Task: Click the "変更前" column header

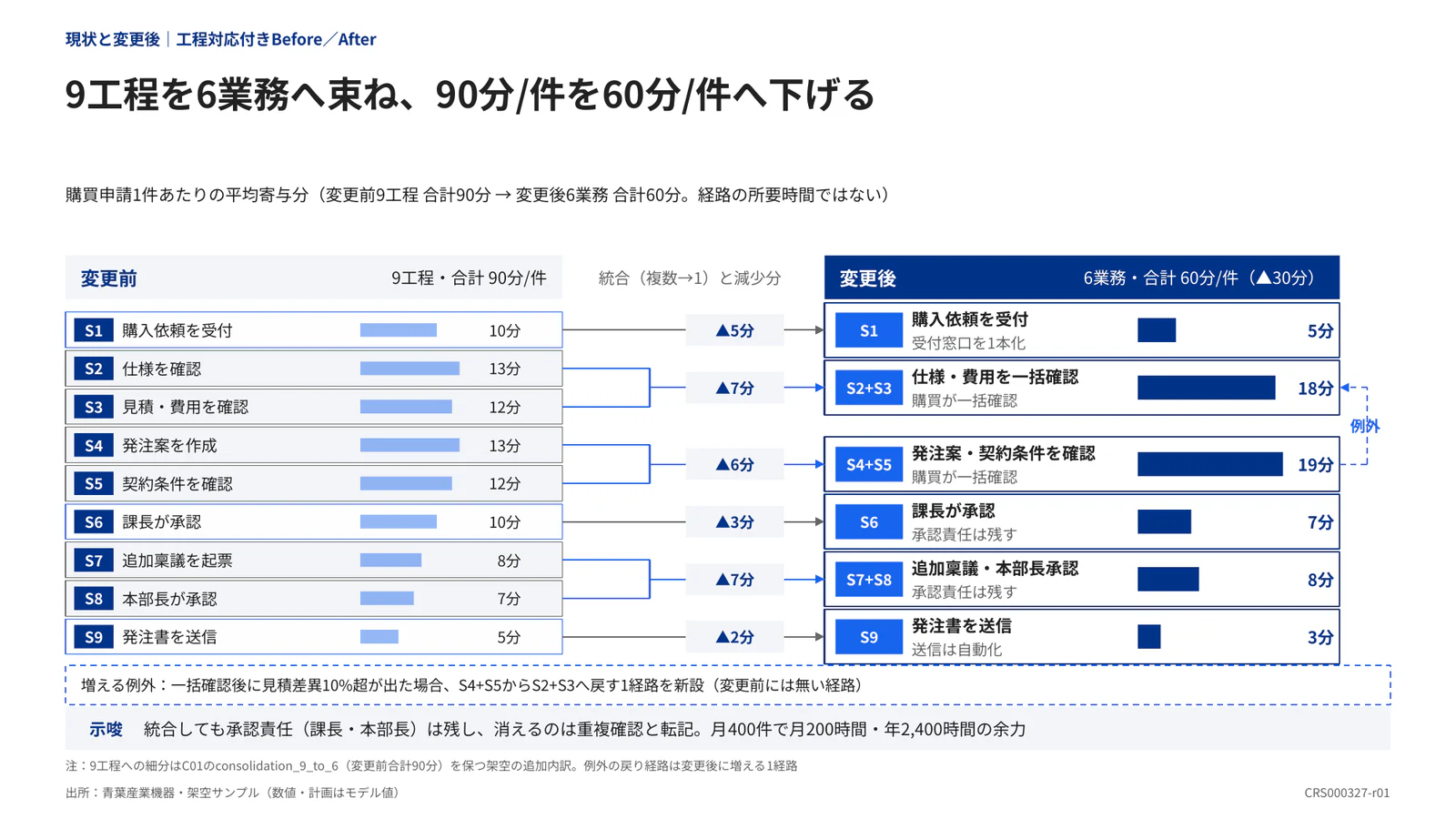Action: click(108, 278)
